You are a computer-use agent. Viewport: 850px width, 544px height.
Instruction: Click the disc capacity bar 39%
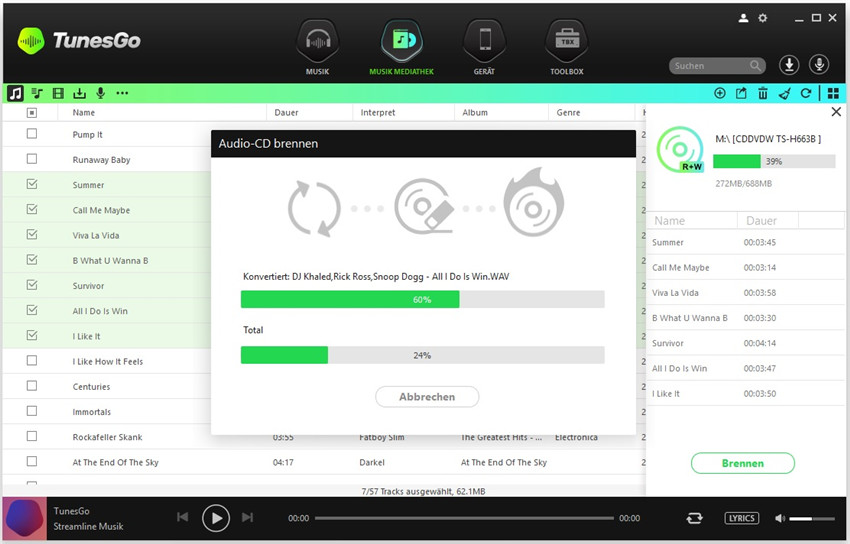[x=774, y=161]
